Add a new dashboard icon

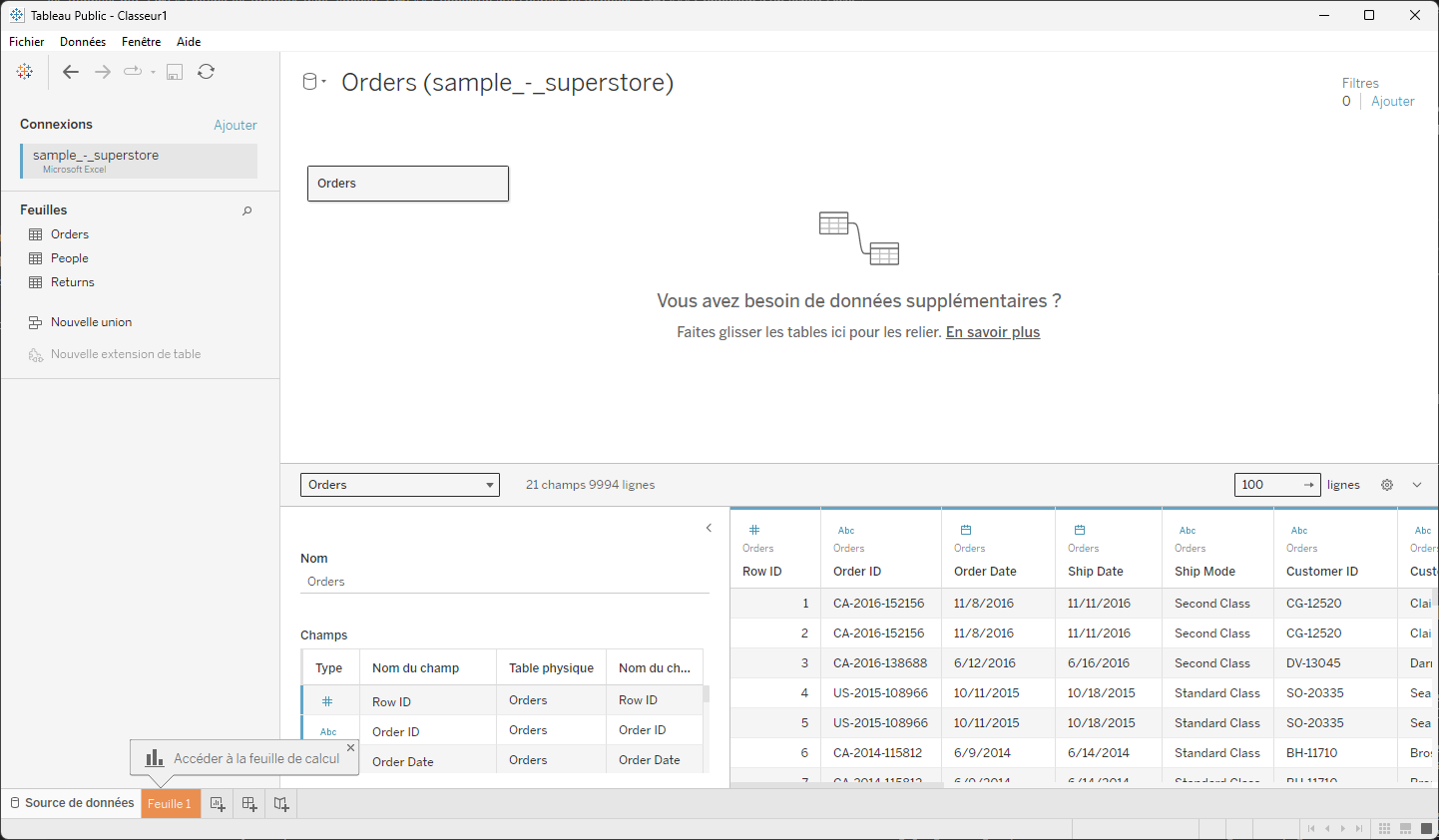pos(249,804)
